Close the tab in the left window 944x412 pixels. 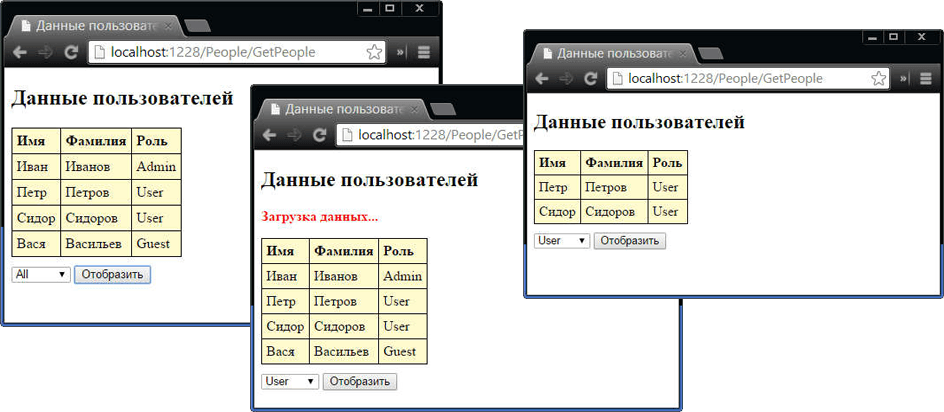coord(168,27)
